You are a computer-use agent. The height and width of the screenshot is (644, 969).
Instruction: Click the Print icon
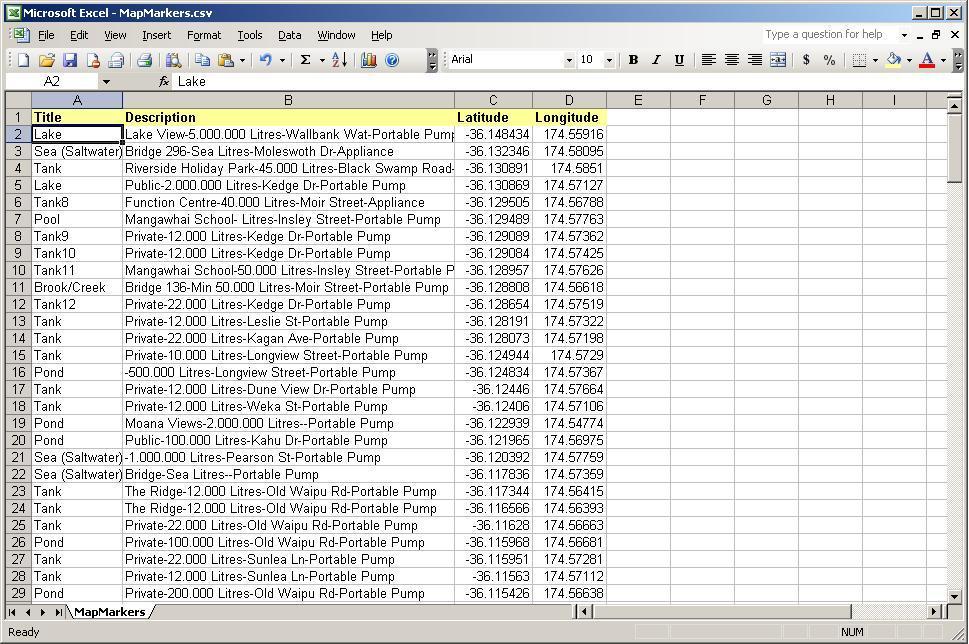(144, 60)
